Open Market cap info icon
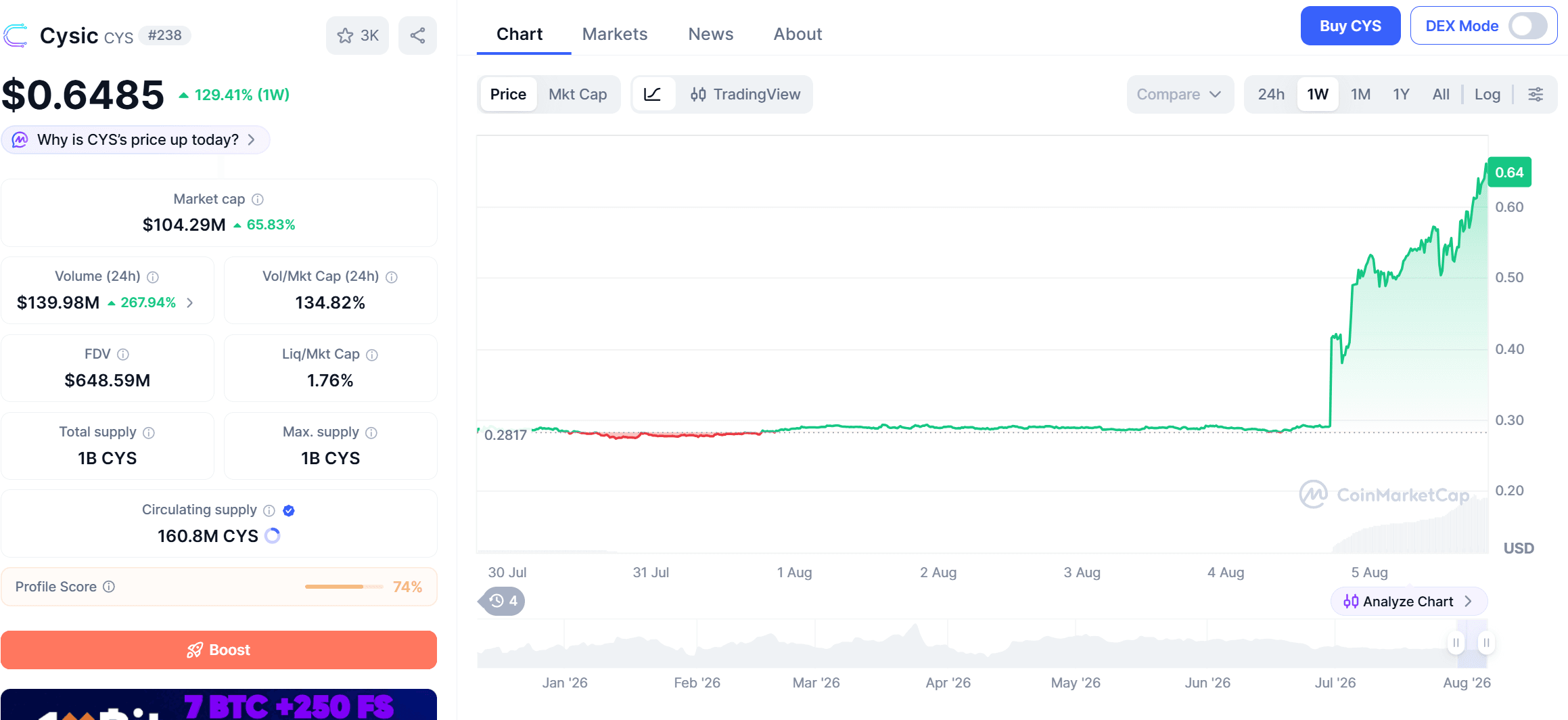The height and width of the screenshot is (720, 1568). [x=258, y=200]
